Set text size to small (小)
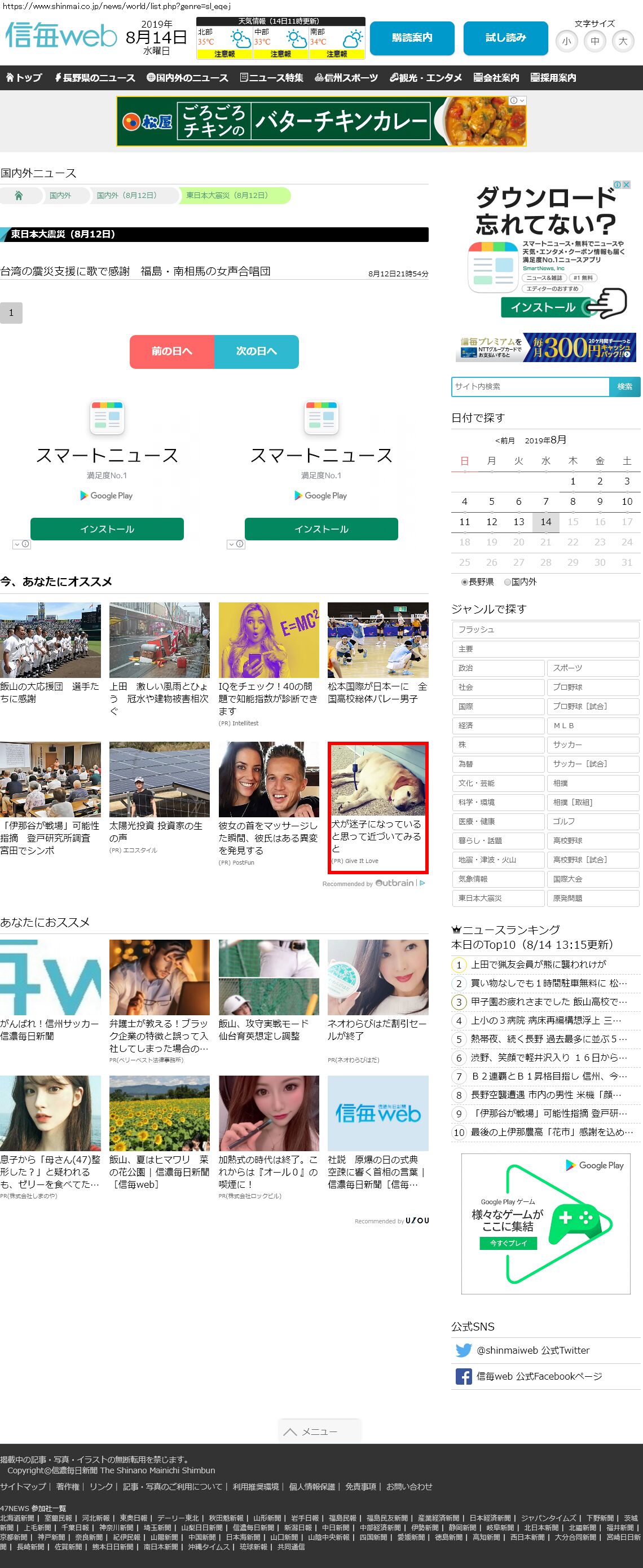Viewport: 643px width, 1568px height. [x=566, y=41]
